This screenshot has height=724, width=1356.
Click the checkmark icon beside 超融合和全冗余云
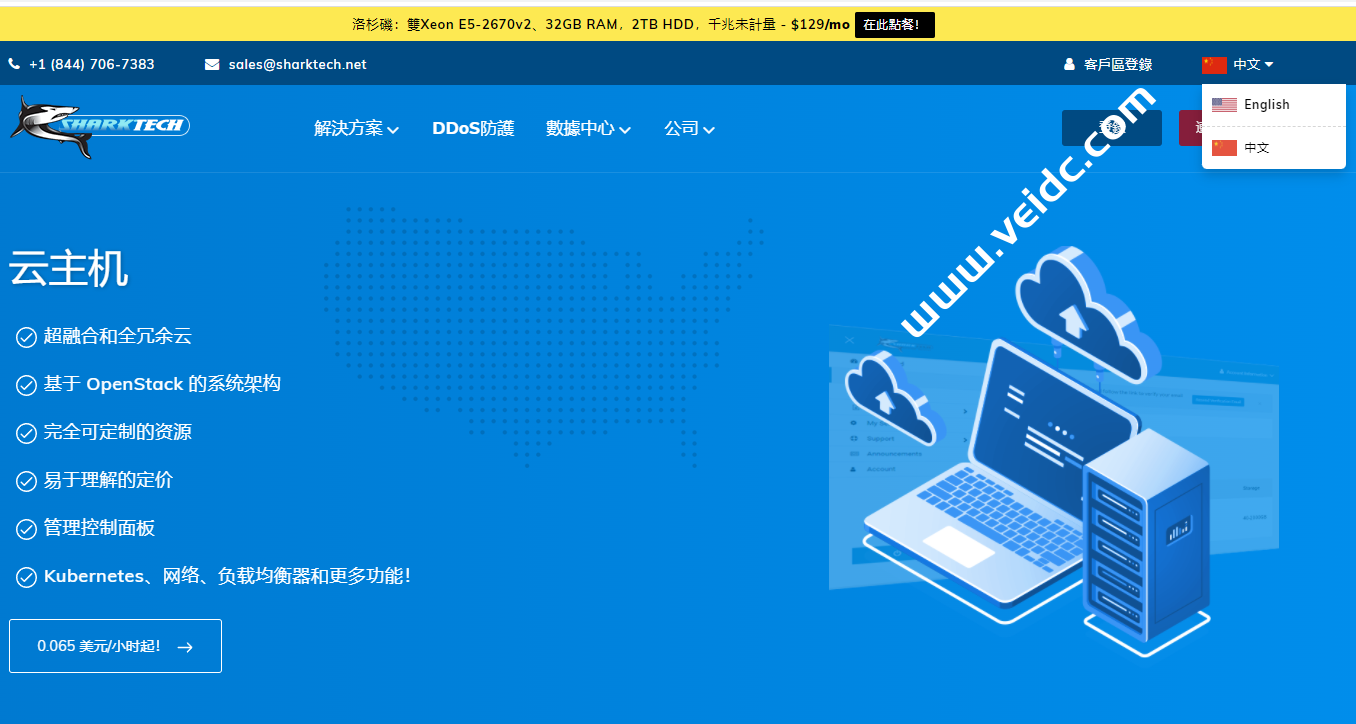pyautogui.click(x=26, y=337)
